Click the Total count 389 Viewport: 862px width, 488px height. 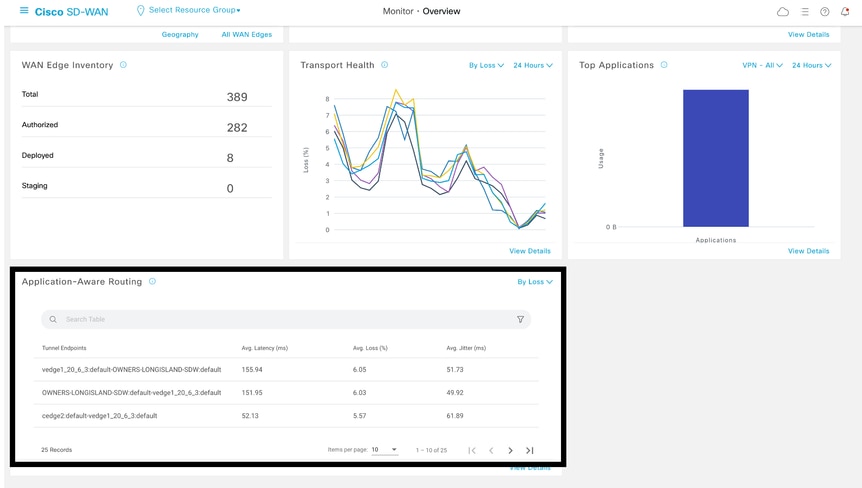click(x=237, y=97)
